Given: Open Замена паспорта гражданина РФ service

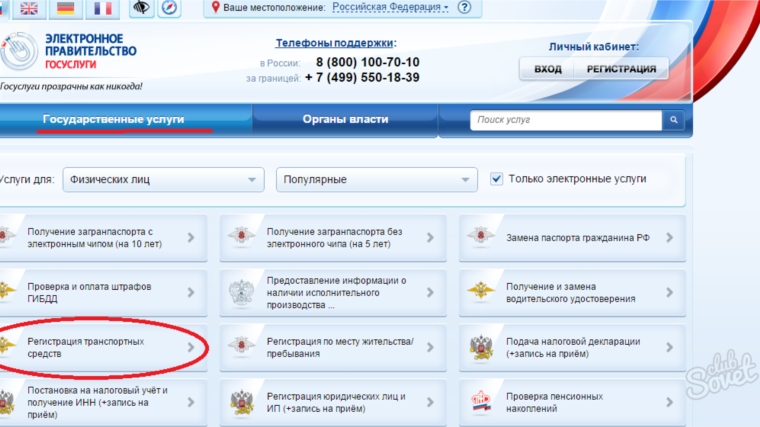Looking at the screenshot, I should pos(572,237).
